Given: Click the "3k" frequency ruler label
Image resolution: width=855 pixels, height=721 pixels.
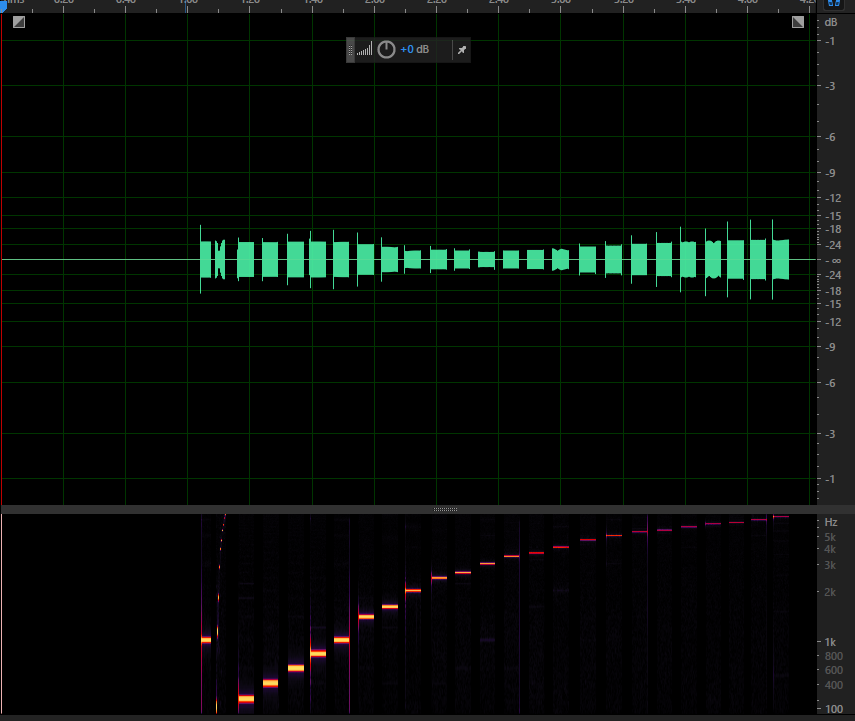Looking at the screenshot, I should (830, 565).
